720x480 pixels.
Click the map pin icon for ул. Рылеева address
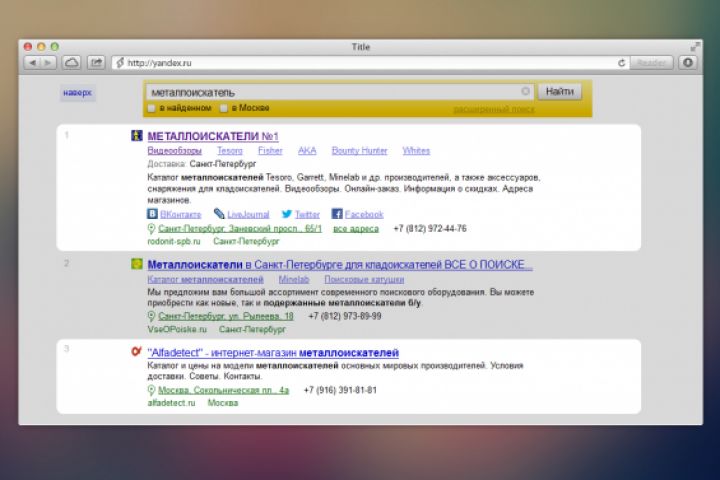[x=151, y=316]
